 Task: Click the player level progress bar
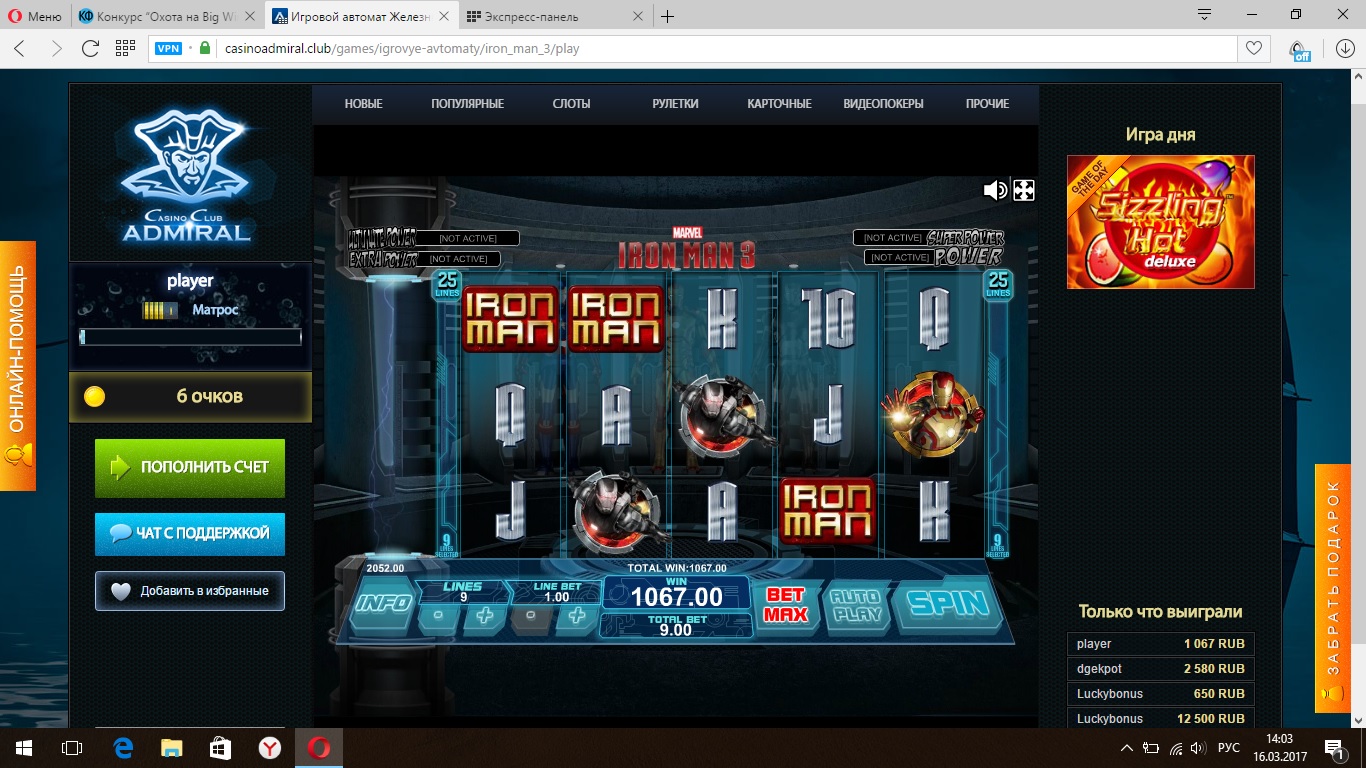point(190,337)
